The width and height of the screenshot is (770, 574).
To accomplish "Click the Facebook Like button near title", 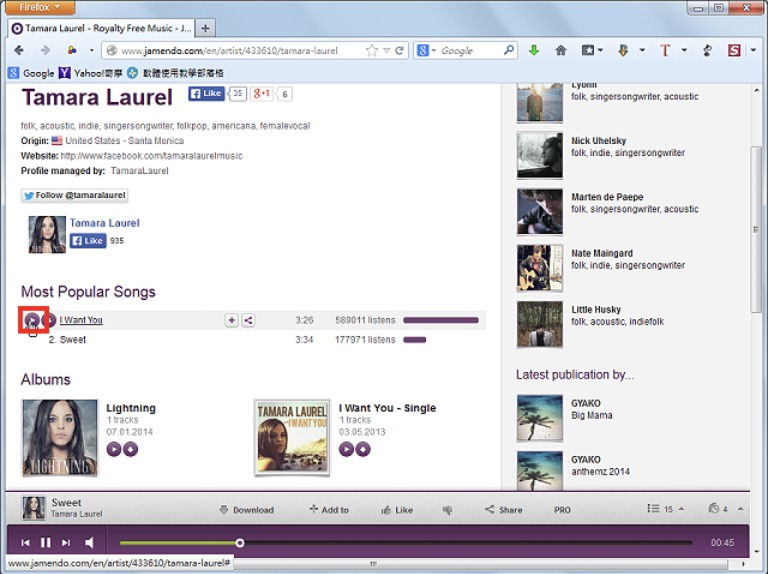I will 206,93.
